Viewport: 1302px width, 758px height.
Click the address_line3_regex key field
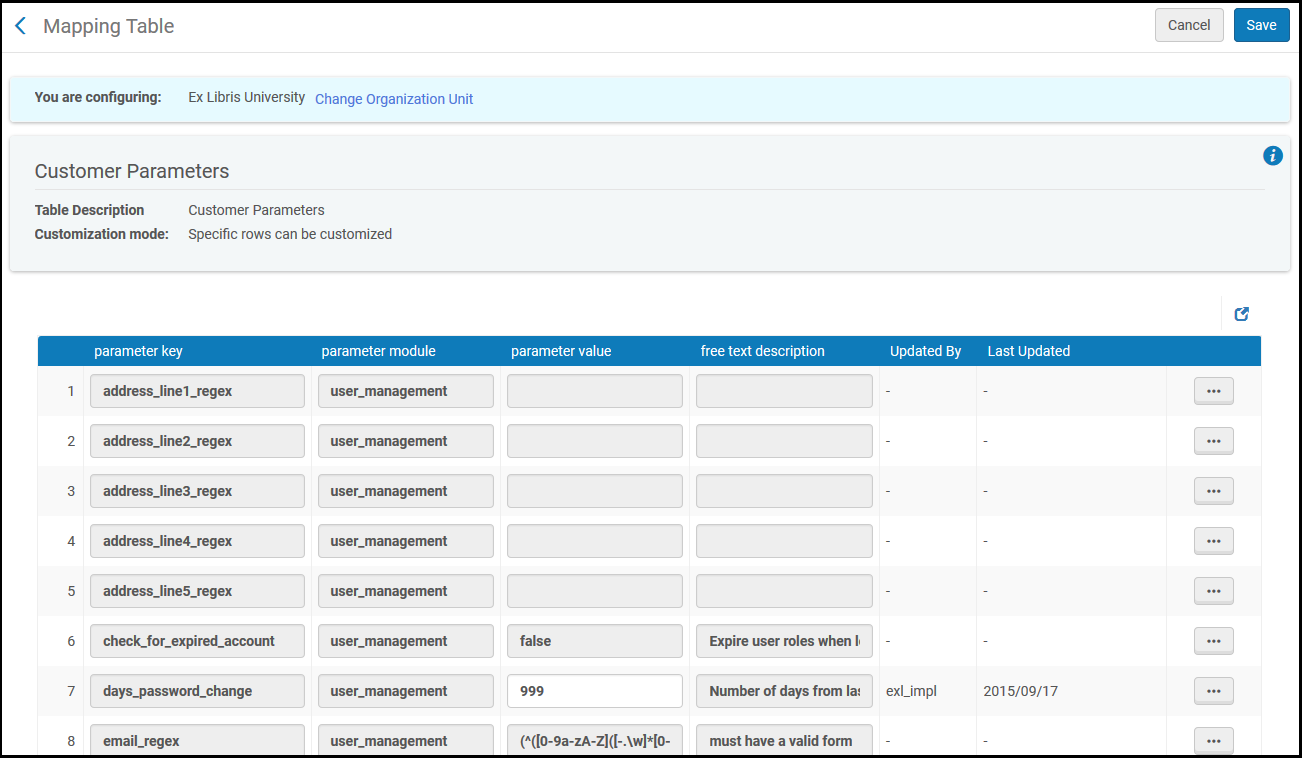click(x=197, y=491)
